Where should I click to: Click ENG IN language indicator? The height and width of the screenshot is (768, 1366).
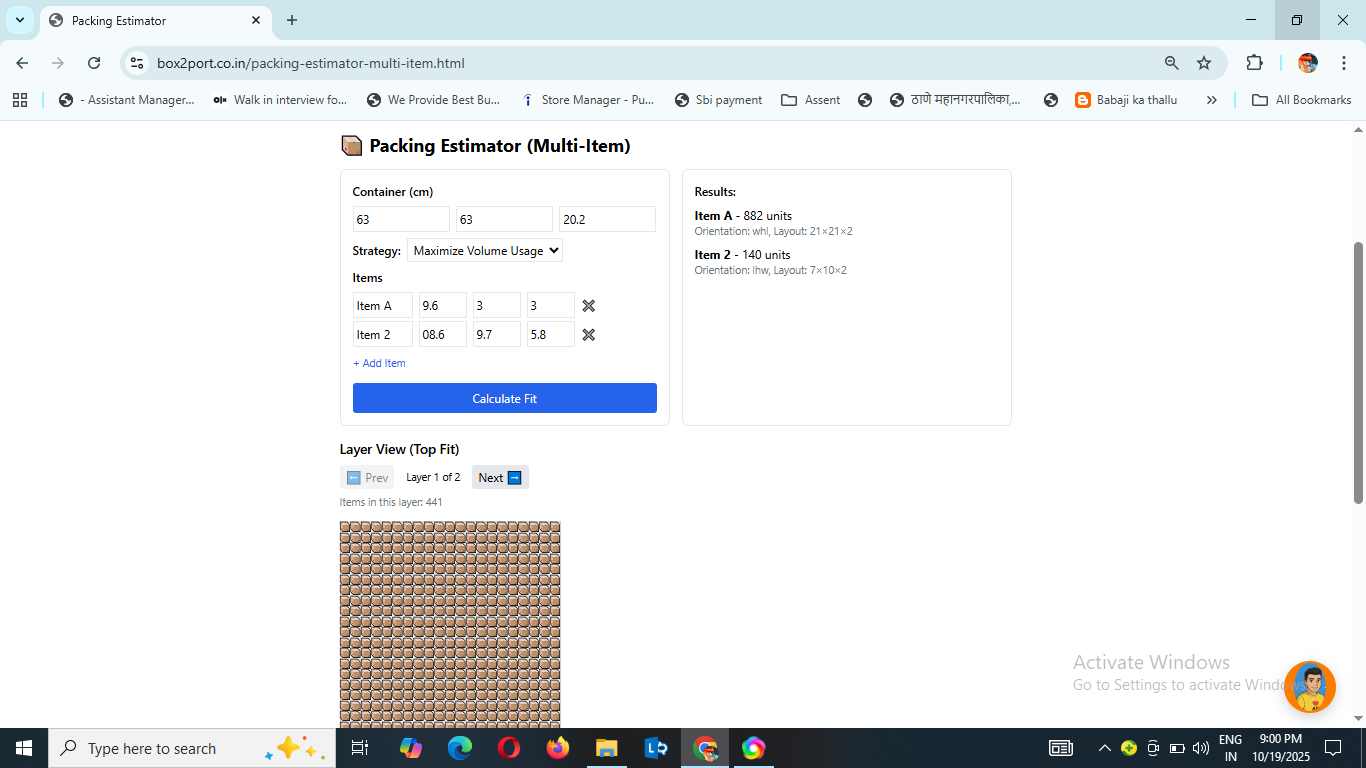point(1230,748)
